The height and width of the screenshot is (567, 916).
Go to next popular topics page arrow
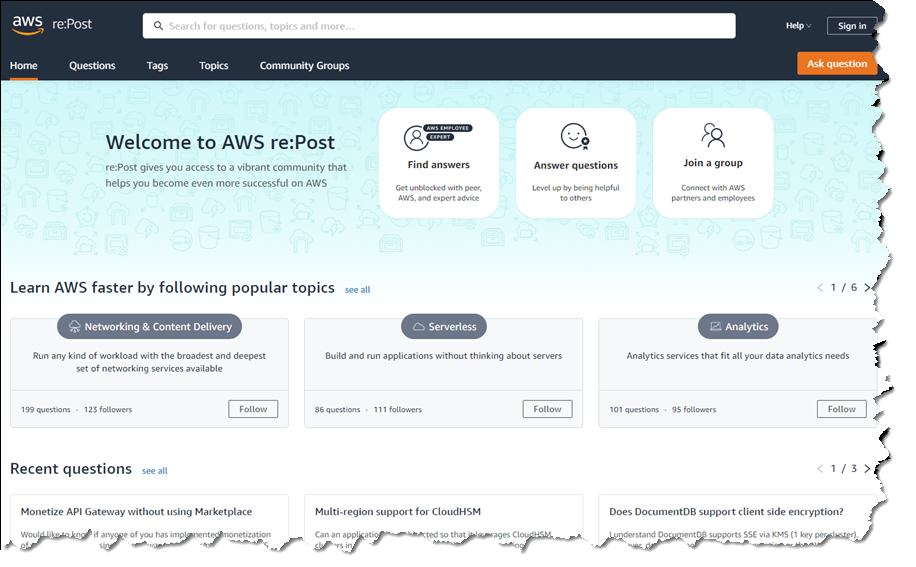(x=868, y=287)
